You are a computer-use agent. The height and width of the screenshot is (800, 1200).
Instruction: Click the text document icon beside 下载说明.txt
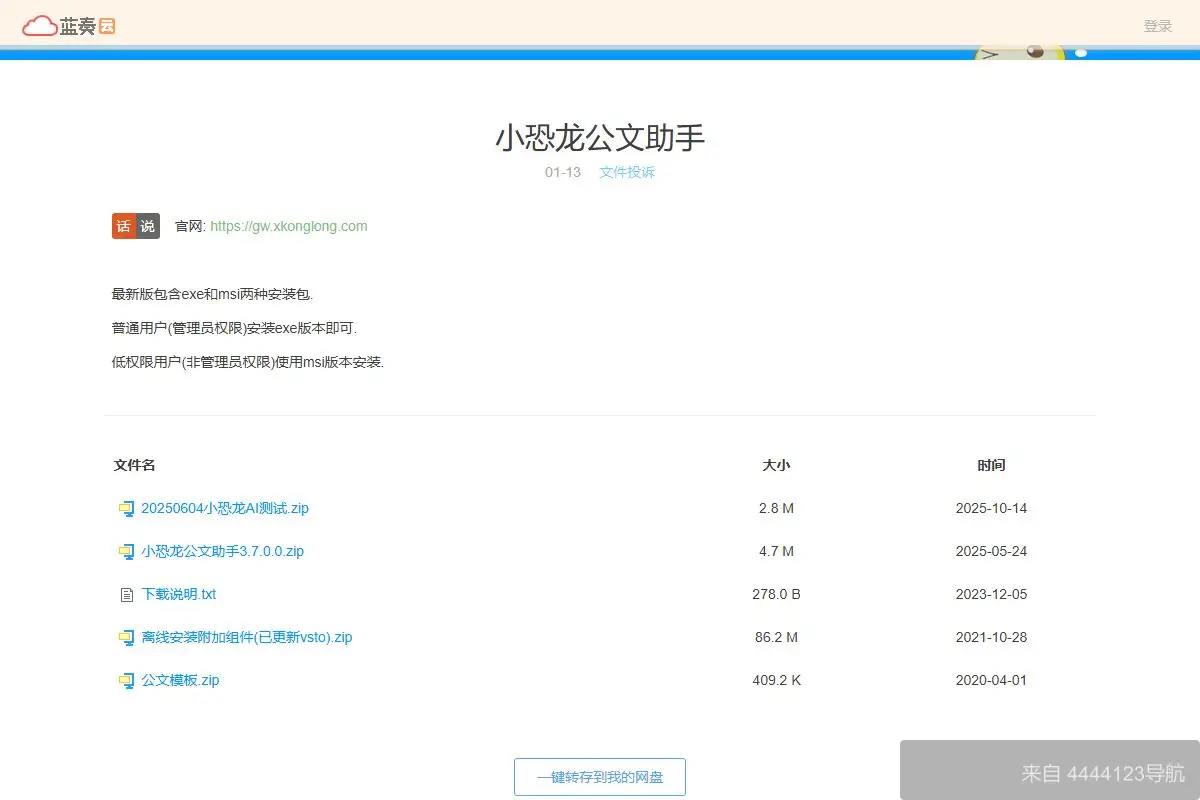pyautogui.click(x=126, y=594)
